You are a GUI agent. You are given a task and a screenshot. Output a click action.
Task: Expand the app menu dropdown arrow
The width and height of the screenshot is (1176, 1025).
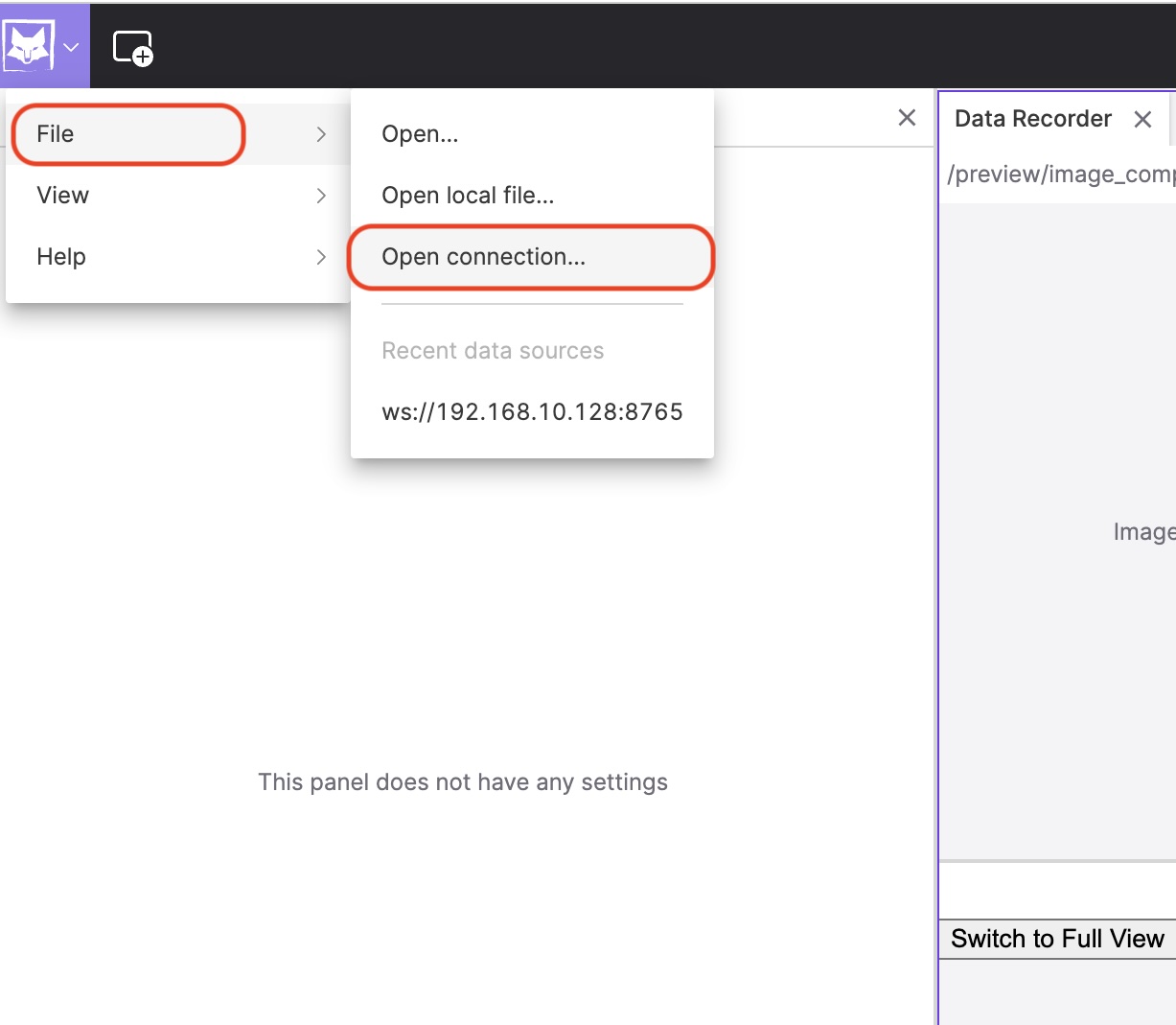[71, 47]
